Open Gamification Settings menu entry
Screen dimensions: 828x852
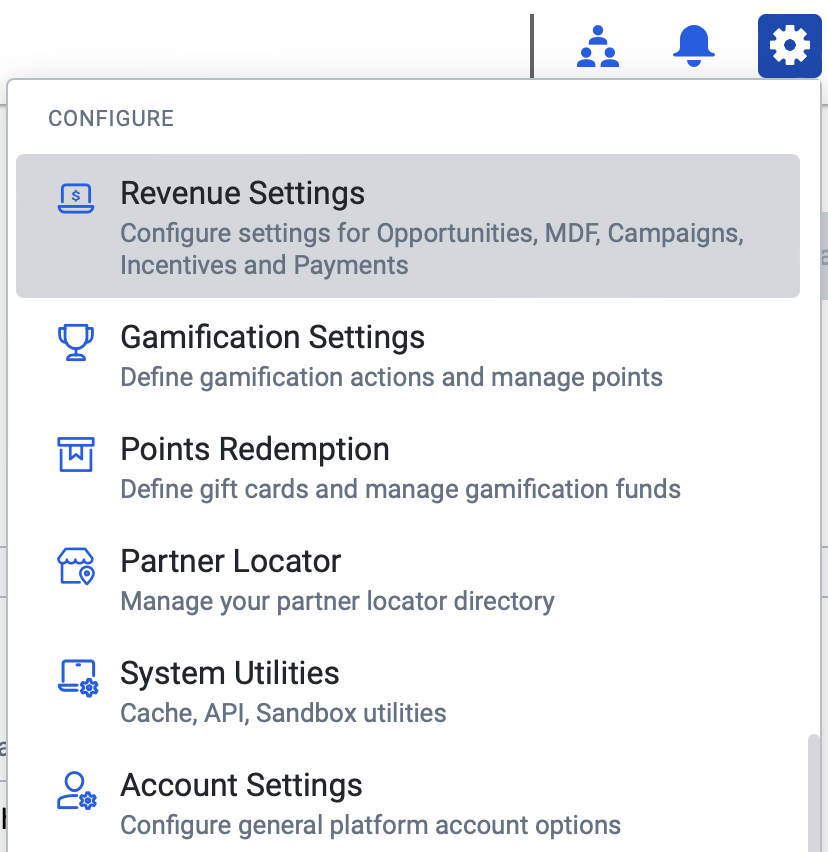point(408,355)
